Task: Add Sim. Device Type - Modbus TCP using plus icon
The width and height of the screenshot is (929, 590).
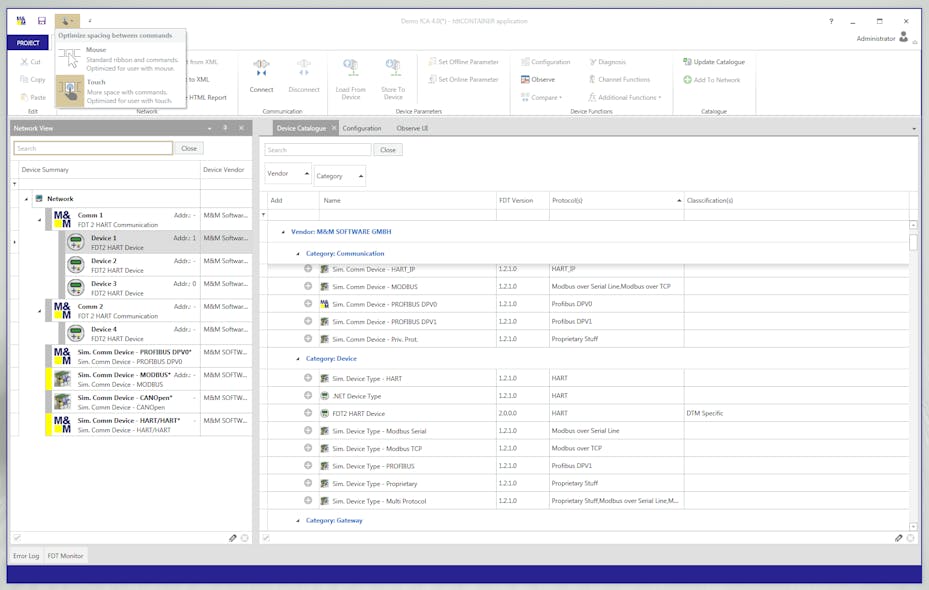Action: point(308,448)
